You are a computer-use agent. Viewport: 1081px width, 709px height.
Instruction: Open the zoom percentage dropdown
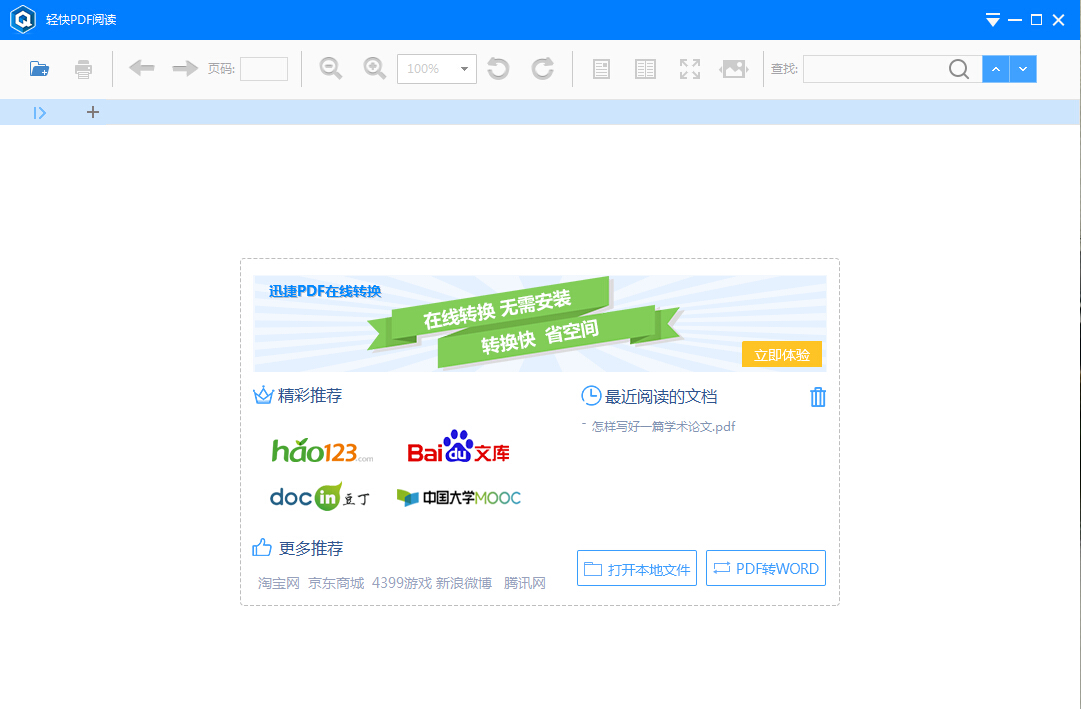click(465, 69)
